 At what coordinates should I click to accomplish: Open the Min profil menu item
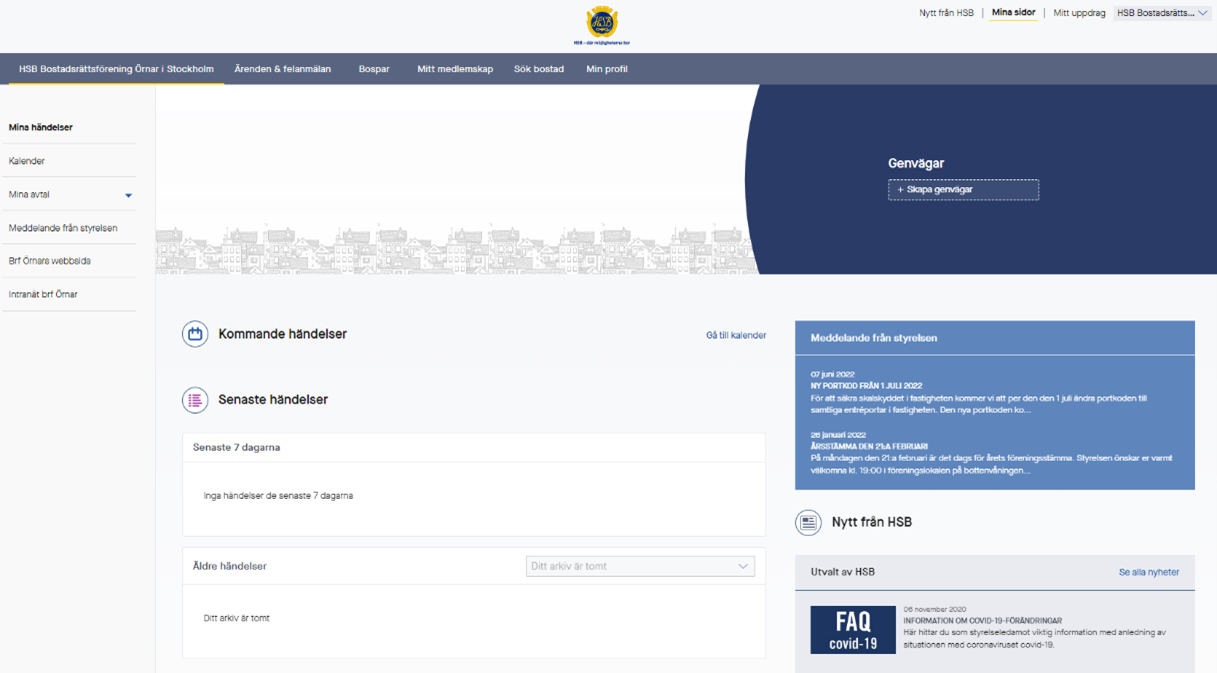(x=607, y=69)
